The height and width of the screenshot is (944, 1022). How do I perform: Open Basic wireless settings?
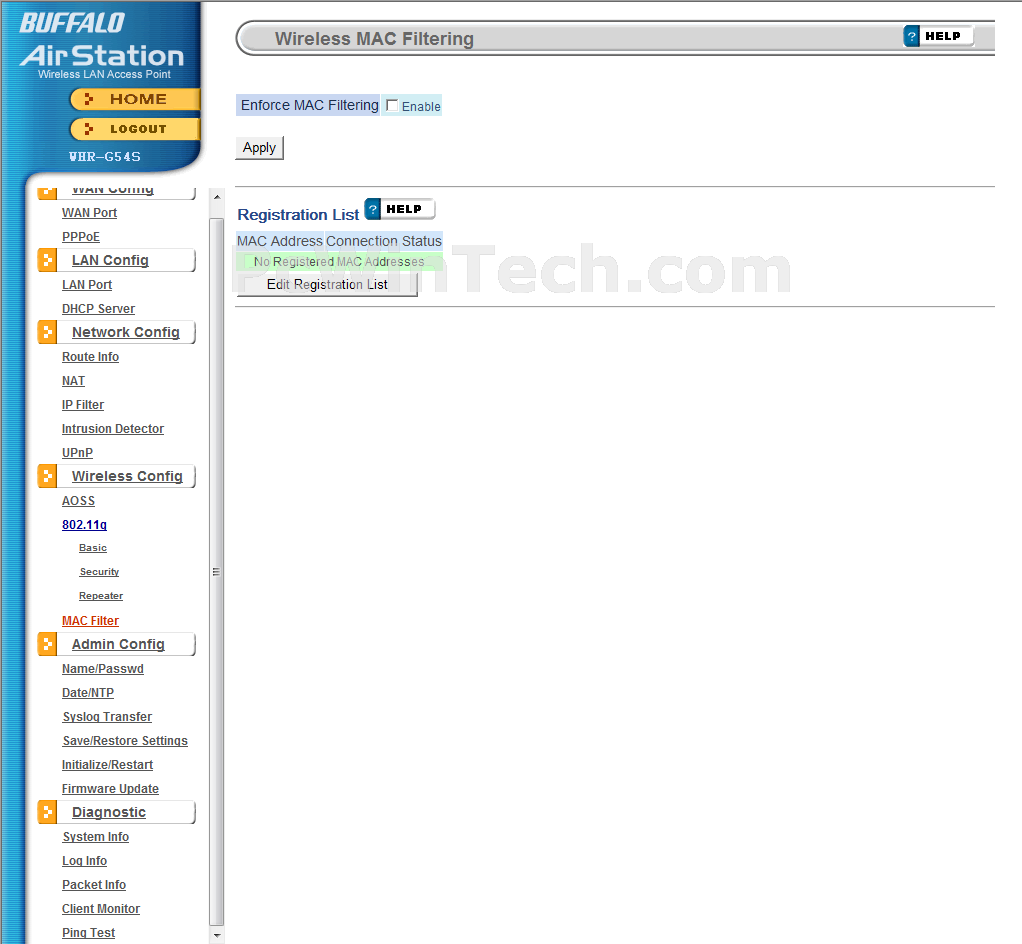pos(93,548)
